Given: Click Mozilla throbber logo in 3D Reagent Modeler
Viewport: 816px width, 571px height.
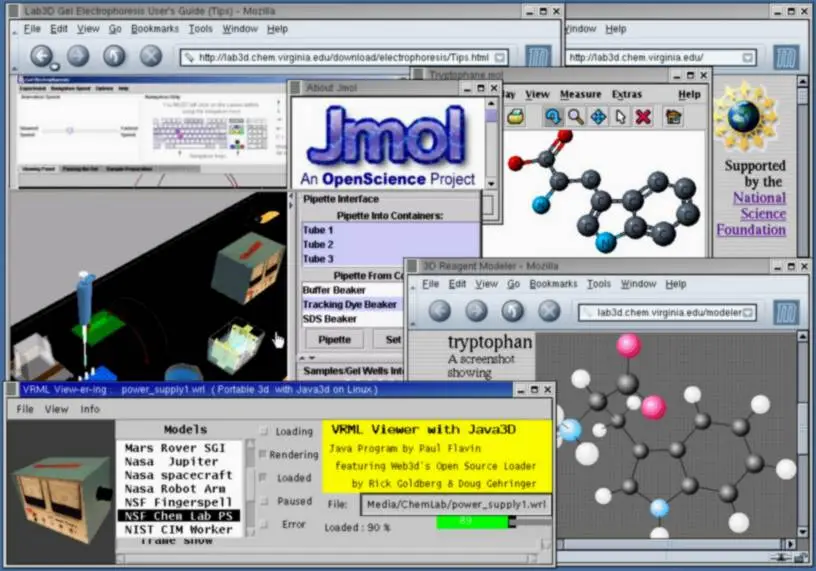Looking at the screenshot, I should (x=786, y=312).
